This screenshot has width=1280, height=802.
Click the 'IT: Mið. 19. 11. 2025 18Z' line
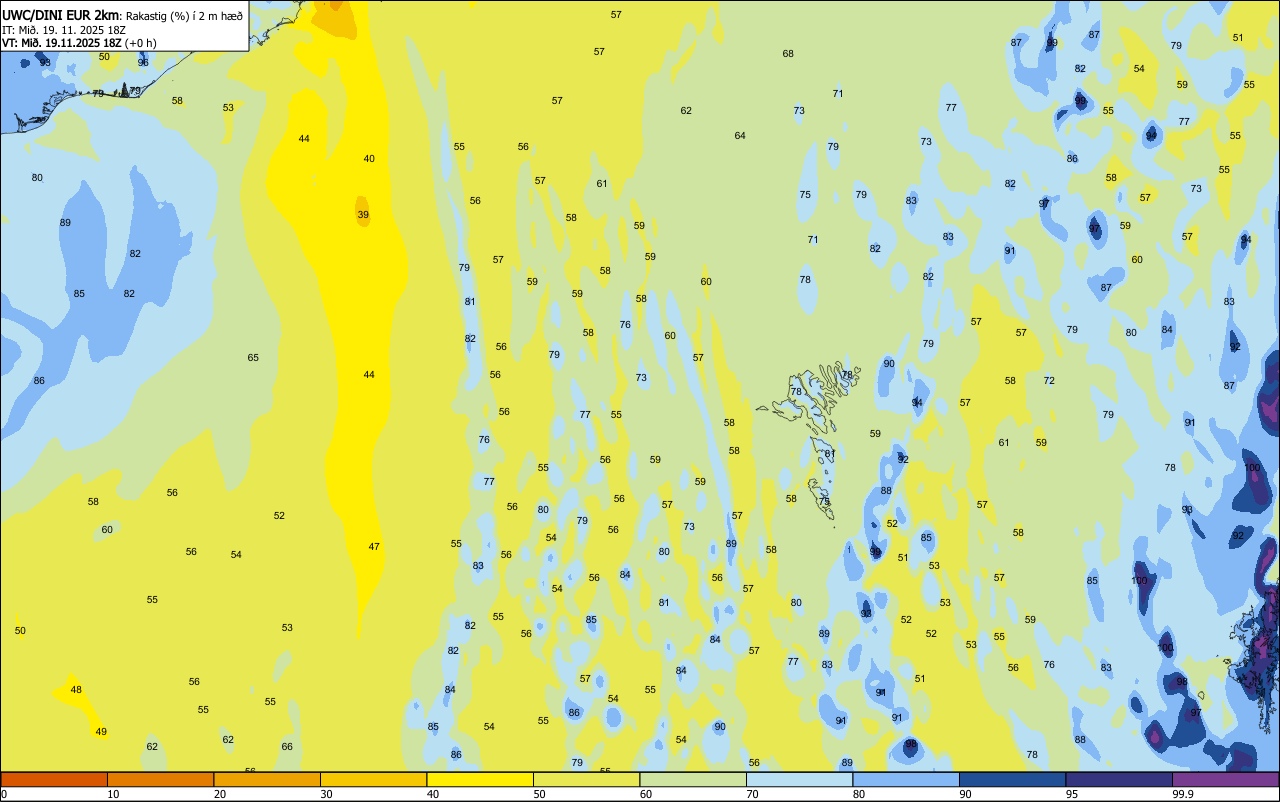coord(63,29)
